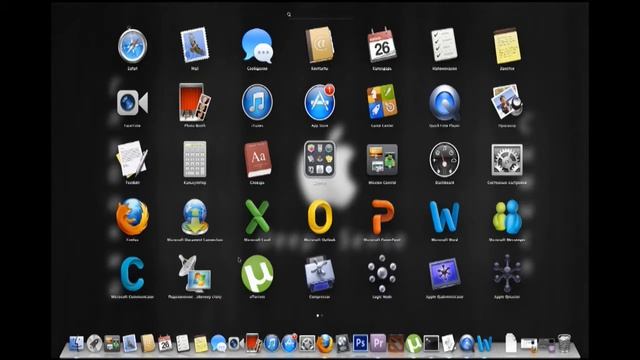Open the Contacts address book in Launchpad

pyautogui.click(x=320, y=45)
